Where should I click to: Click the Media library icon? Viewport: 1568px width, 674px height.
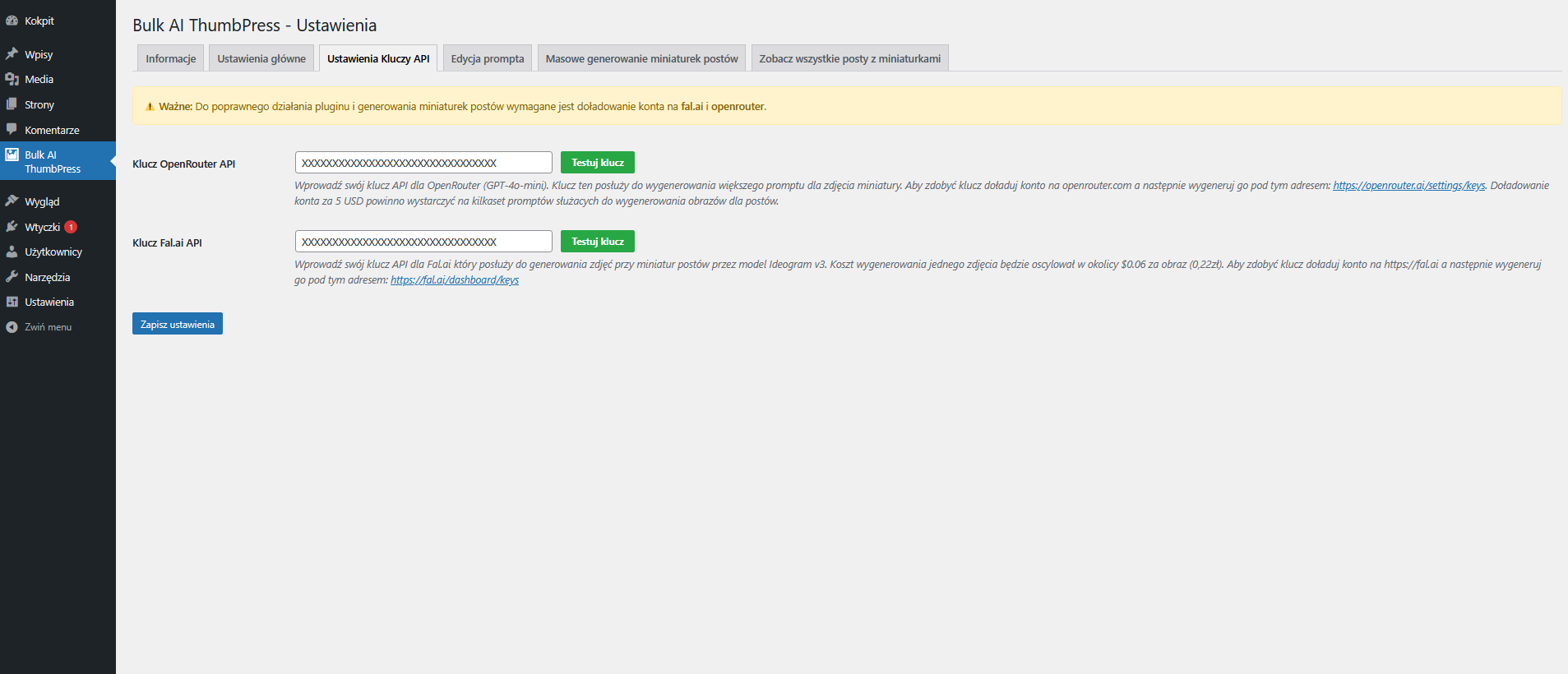coord(12,79)
